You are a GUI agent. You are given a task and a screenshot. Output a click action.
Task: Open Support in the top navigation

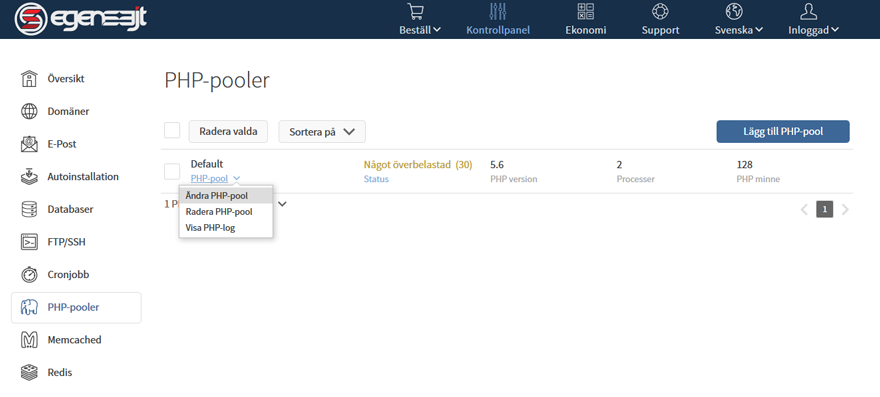point(660,30)
